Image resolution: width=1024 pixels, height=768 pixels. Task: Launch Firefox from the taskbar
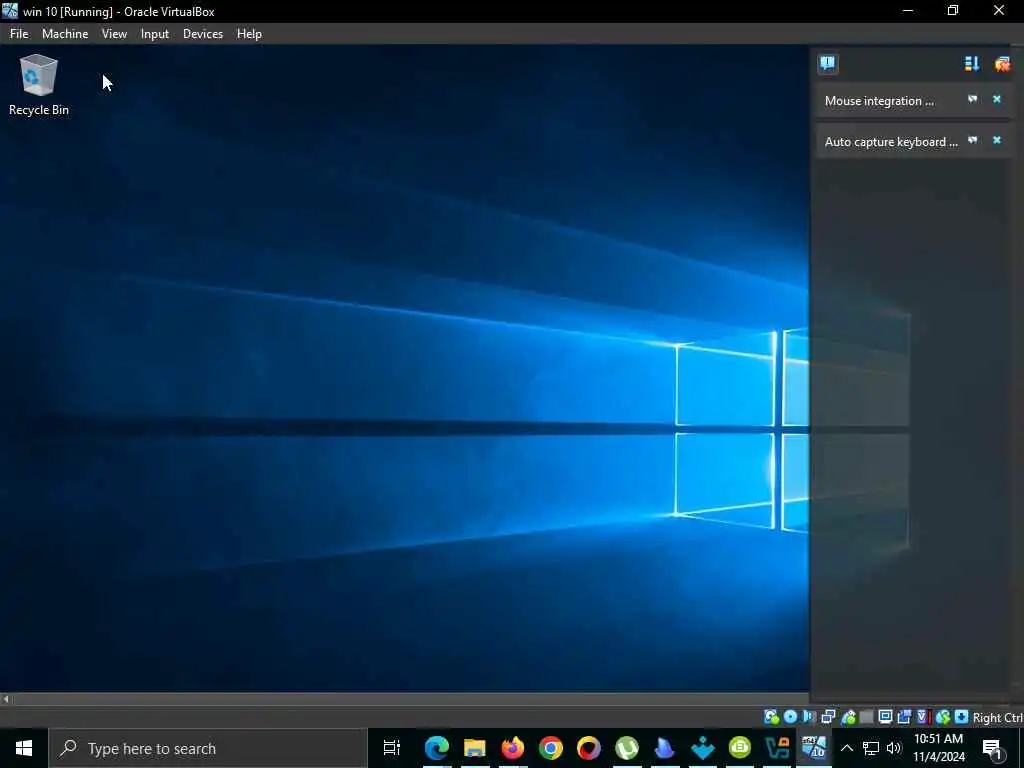(x=513, y=748)
